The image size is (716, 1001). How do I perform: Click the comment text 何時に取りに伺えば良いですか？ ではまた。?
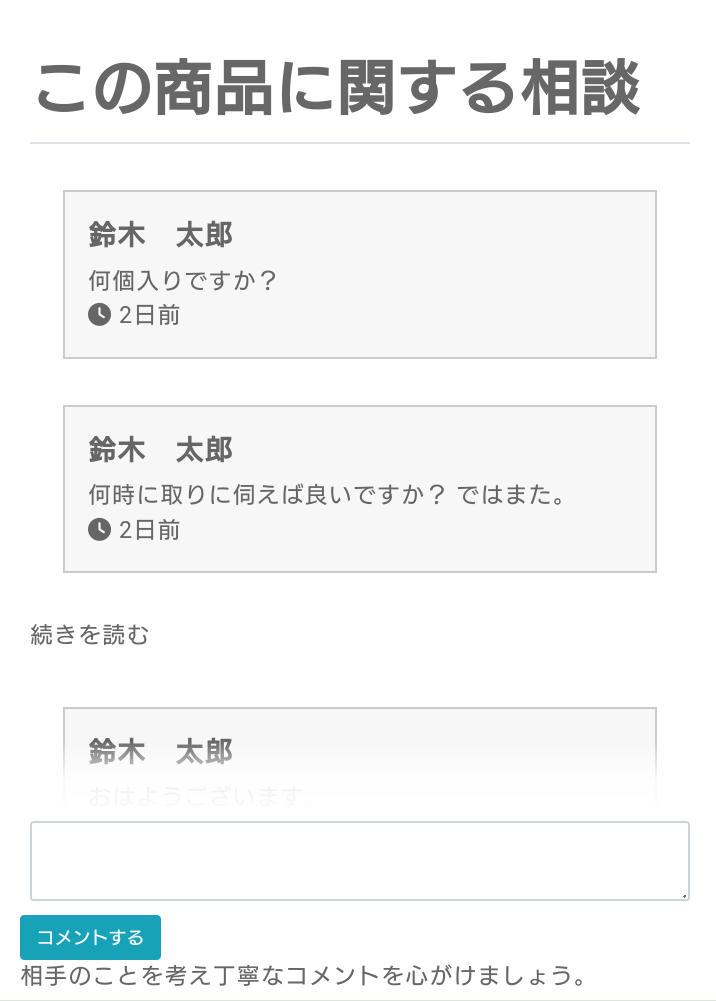tap(327, 495)
